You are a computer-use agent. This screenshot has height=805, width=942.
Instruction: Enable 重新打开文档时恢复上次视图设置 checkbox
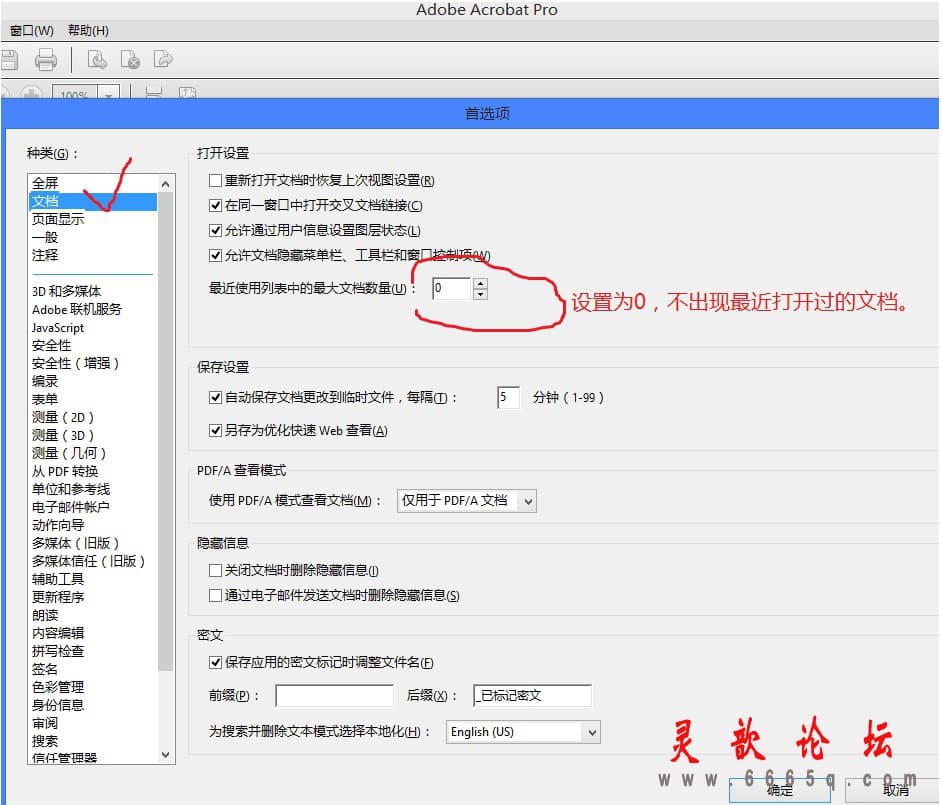215,180
